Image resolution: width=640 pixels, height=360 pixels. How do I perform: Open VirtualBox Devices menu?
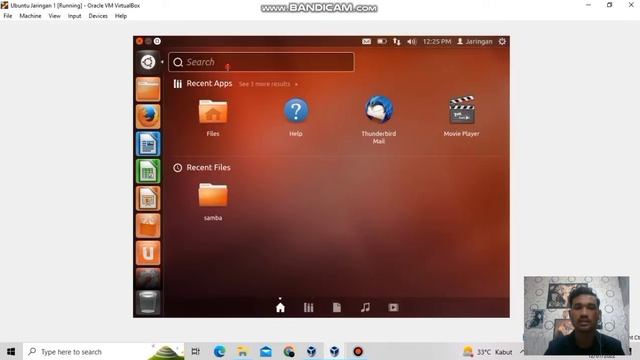coord(98,16)
